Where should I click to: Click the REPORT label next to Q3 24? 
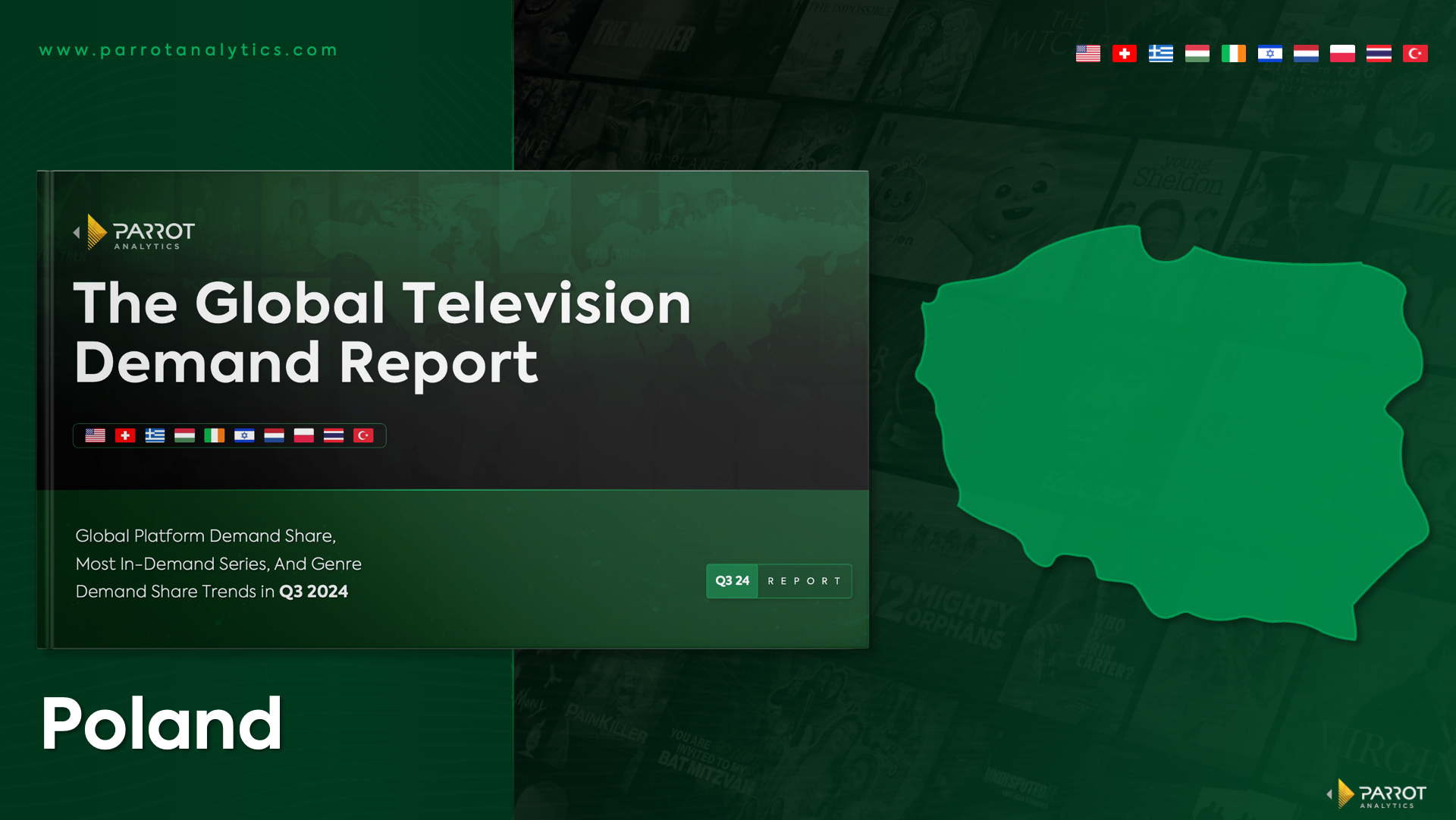pyautogui.click(x=805, y=581)
